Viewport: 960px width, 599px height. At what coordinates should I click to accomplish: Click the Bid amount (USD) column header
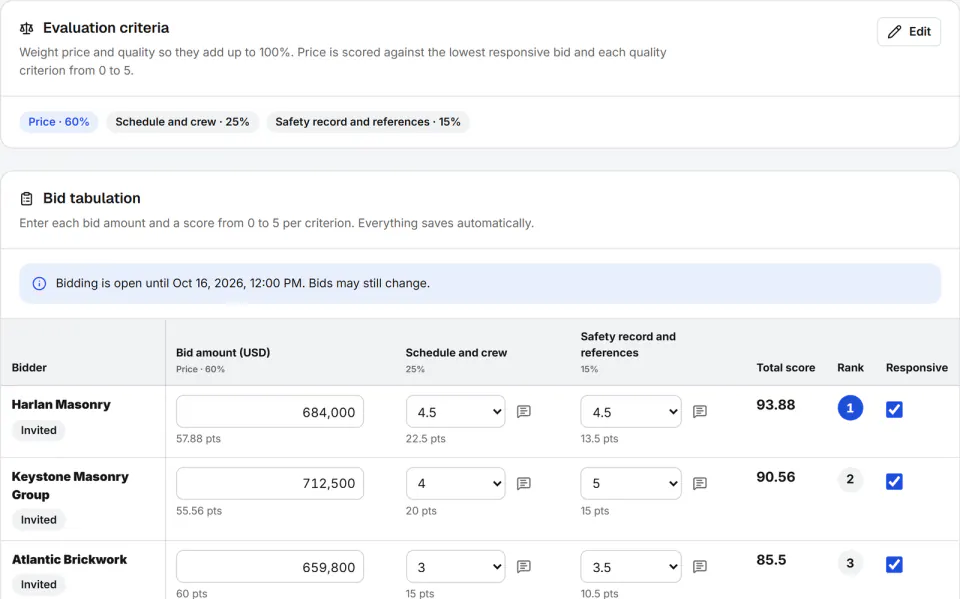coord(223,353)
